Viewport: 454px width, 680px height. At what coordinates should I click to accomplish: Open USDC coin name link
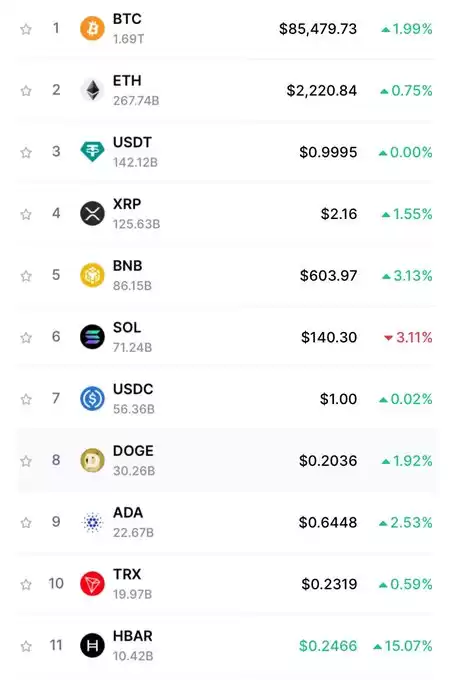(133, 389)
